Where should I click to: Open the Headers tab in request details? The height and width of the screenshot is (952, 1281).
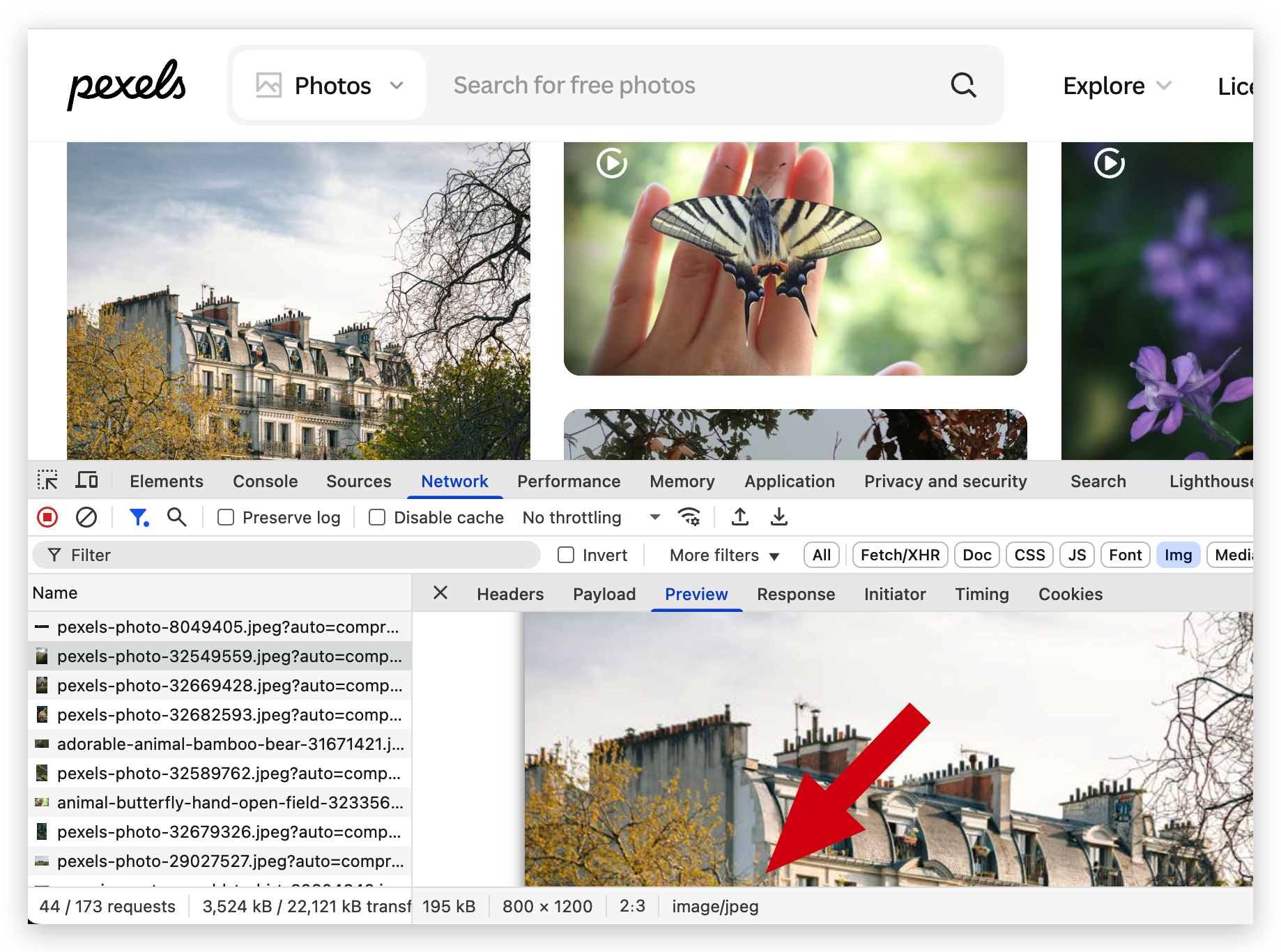[510, 594]
